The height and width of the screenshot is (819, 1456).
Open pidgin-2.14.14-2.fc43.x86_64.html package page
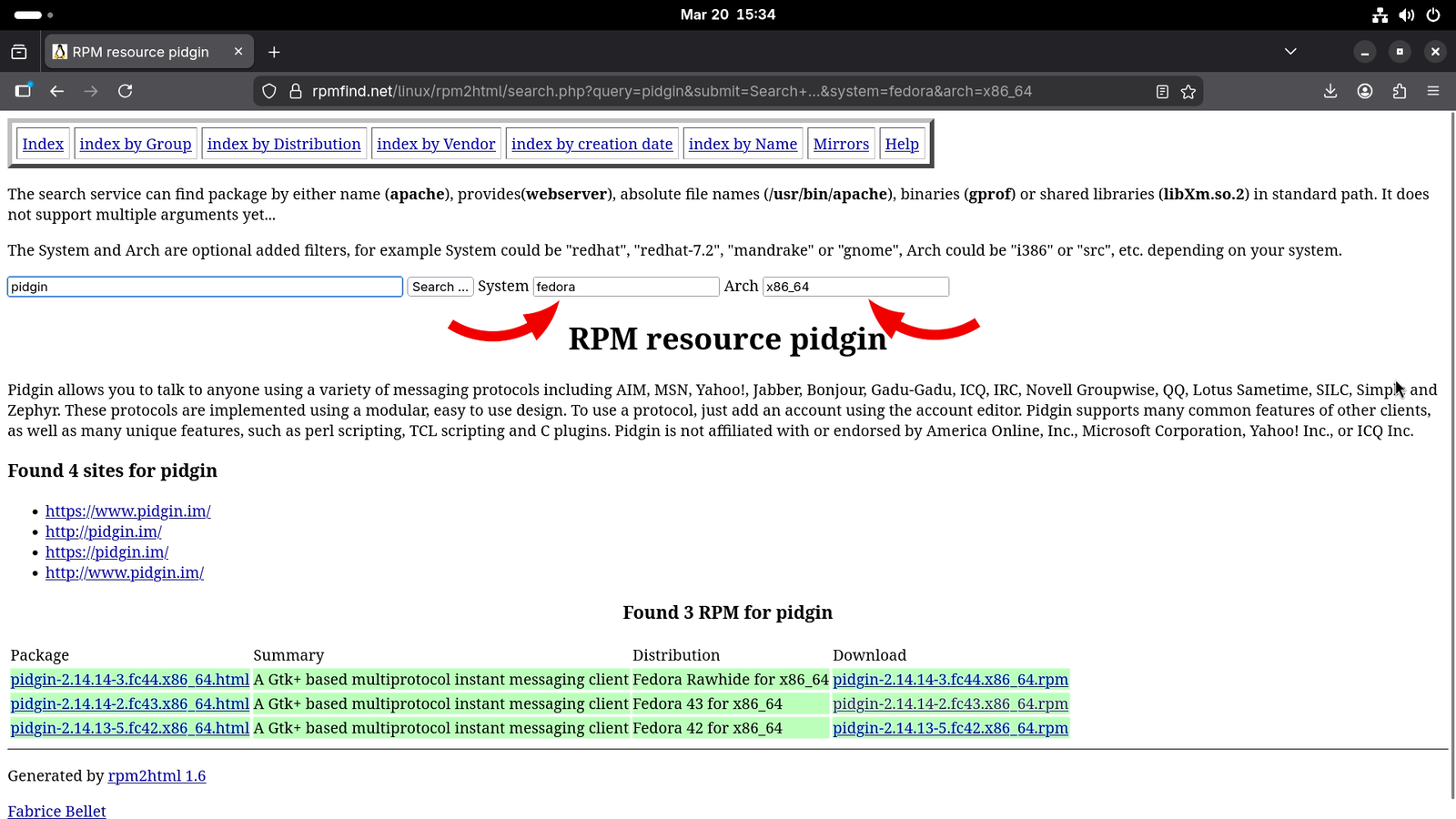130,703
